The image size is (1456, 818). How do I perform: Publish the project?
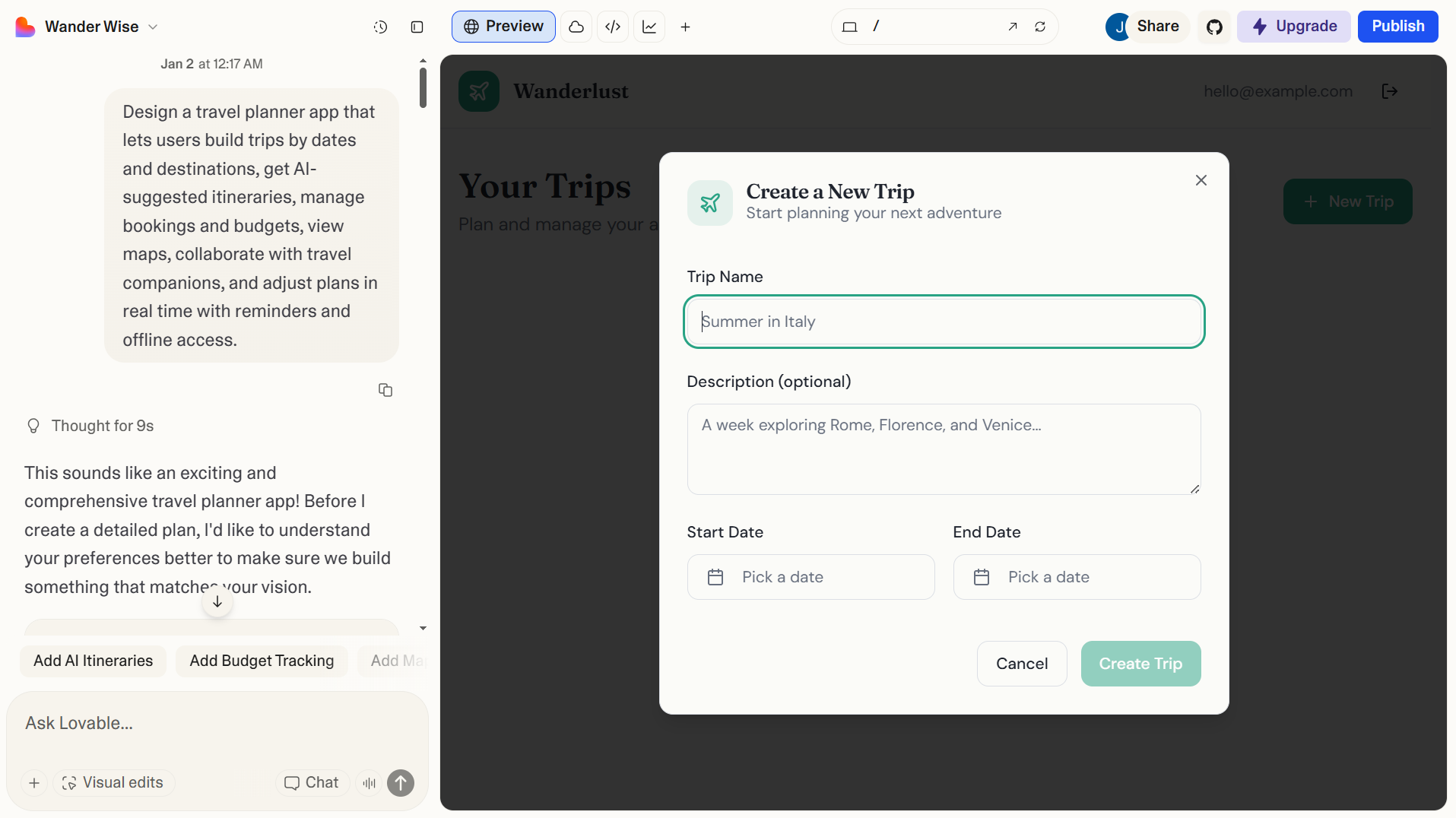coord(1398,27)
